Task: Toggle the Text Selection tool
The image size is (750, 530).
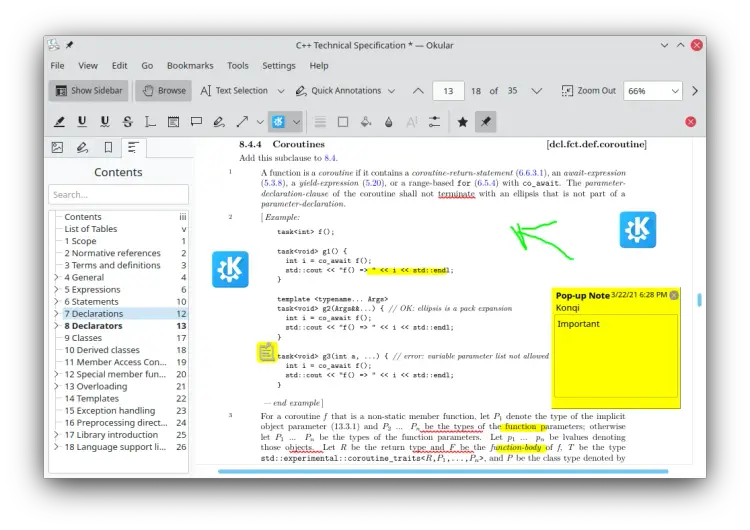Action: [x=234, y=91]
